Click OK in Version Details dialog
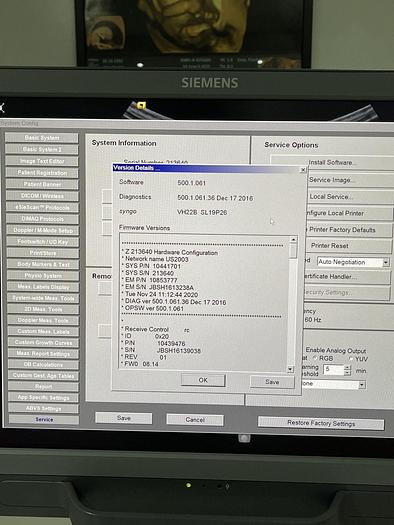 pos(203,380)
